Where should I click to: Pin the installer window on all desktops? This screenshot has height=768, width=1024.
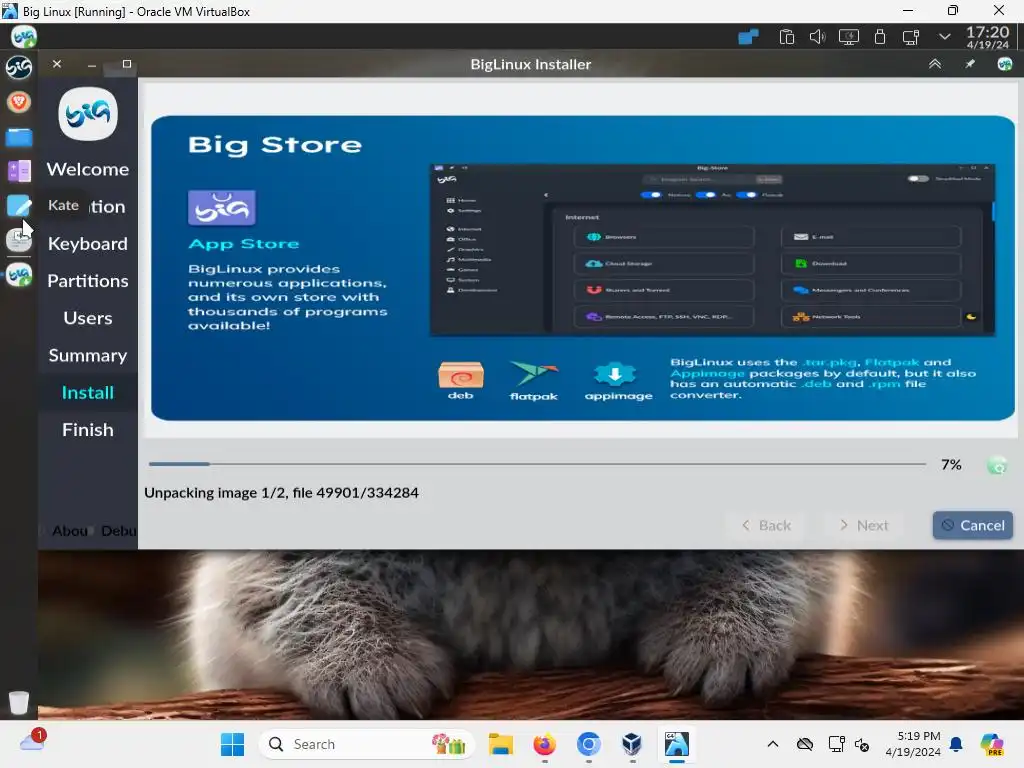click(970, 64)
